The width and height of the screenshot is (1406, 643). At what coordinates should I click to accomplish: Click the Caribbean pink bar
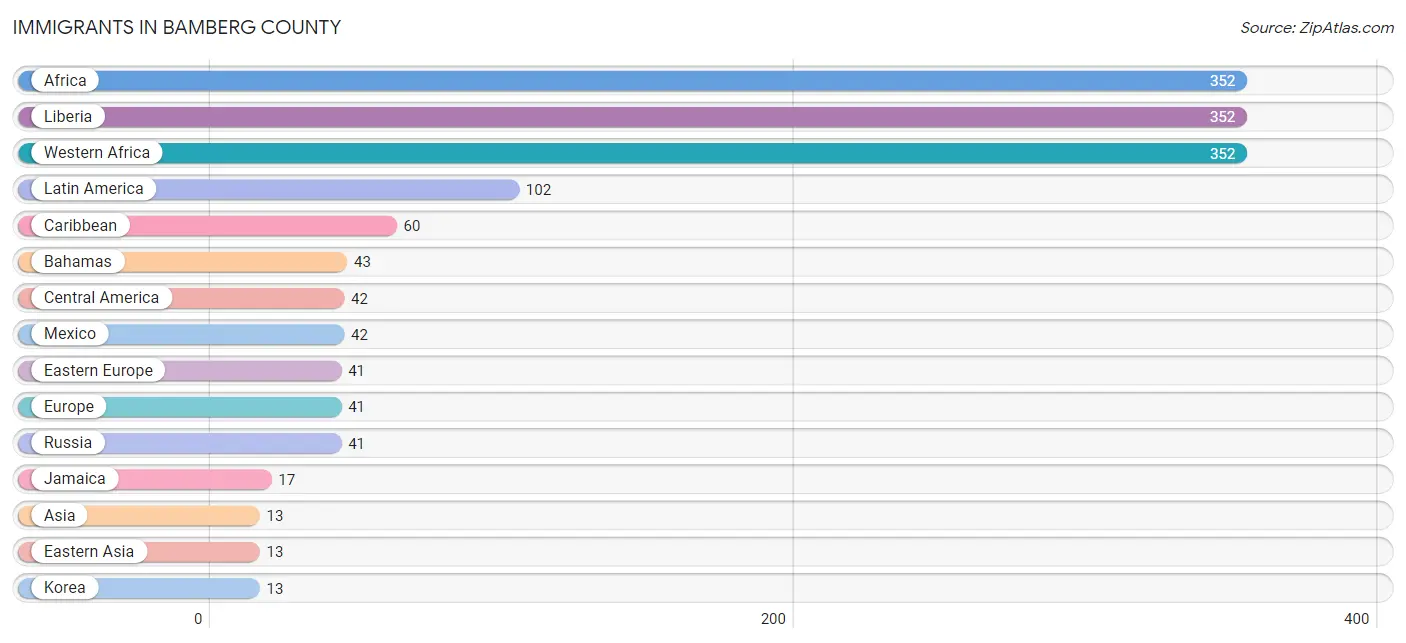click(x=207, y=226)
